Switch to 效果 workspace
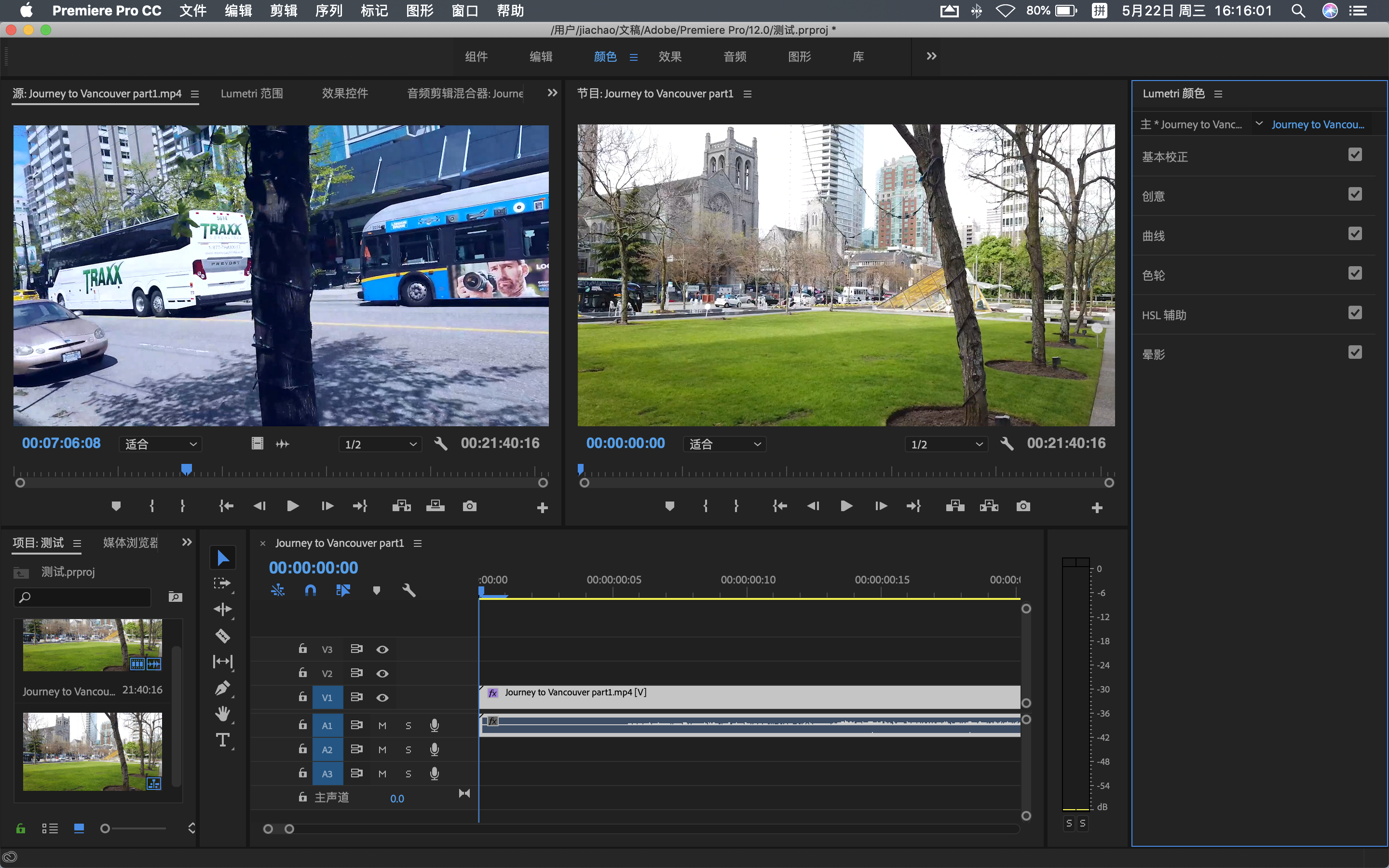Screen dimensions: 1389x868 pos(670,56)
